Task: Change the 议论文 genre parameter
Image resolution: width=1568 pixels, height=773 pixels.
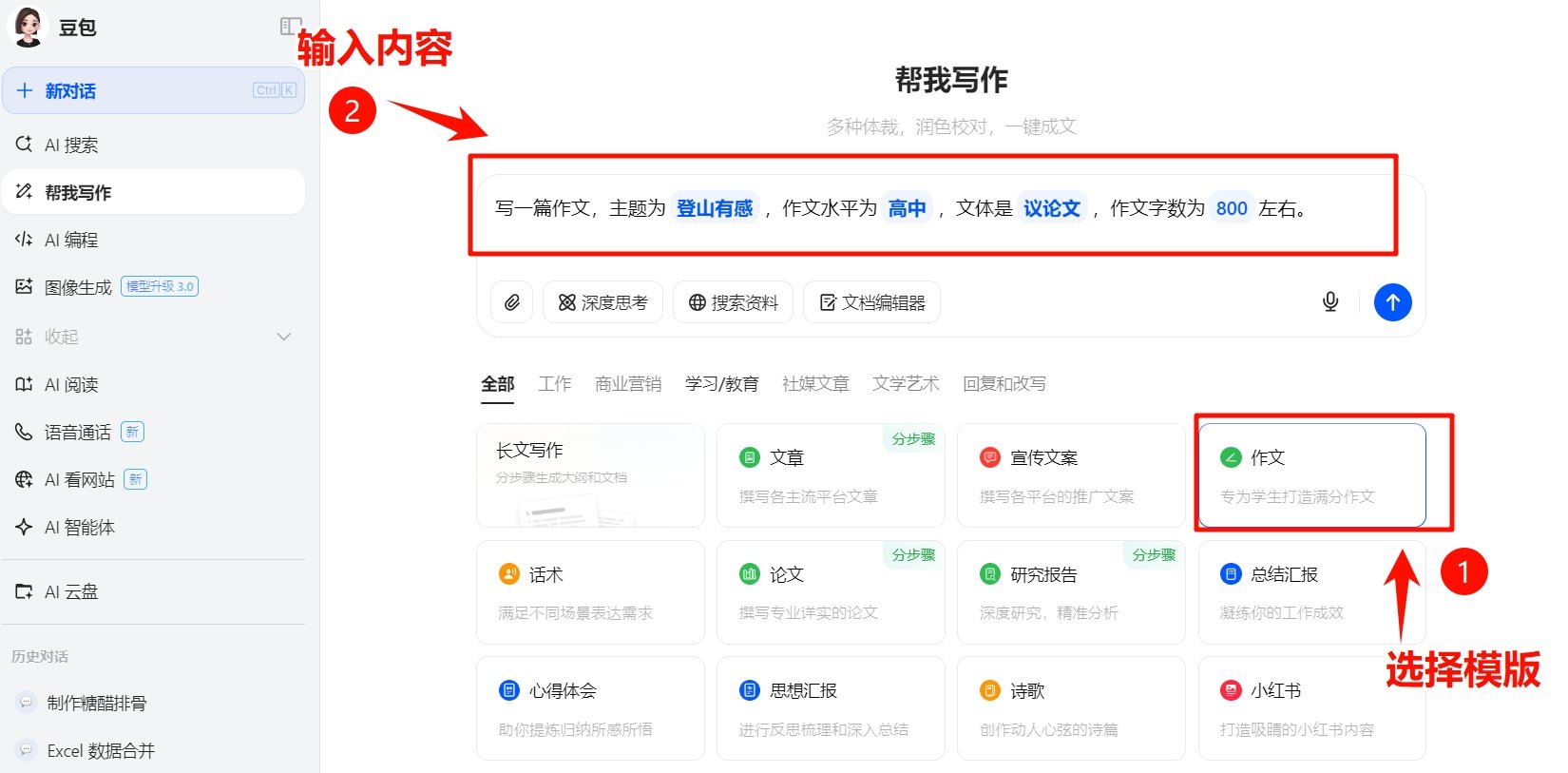Action: pos(1051,208)
